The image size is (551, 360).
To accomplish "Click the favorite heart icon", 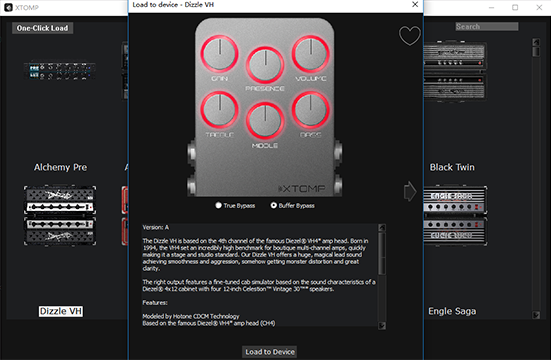I will tap(410, 36).
